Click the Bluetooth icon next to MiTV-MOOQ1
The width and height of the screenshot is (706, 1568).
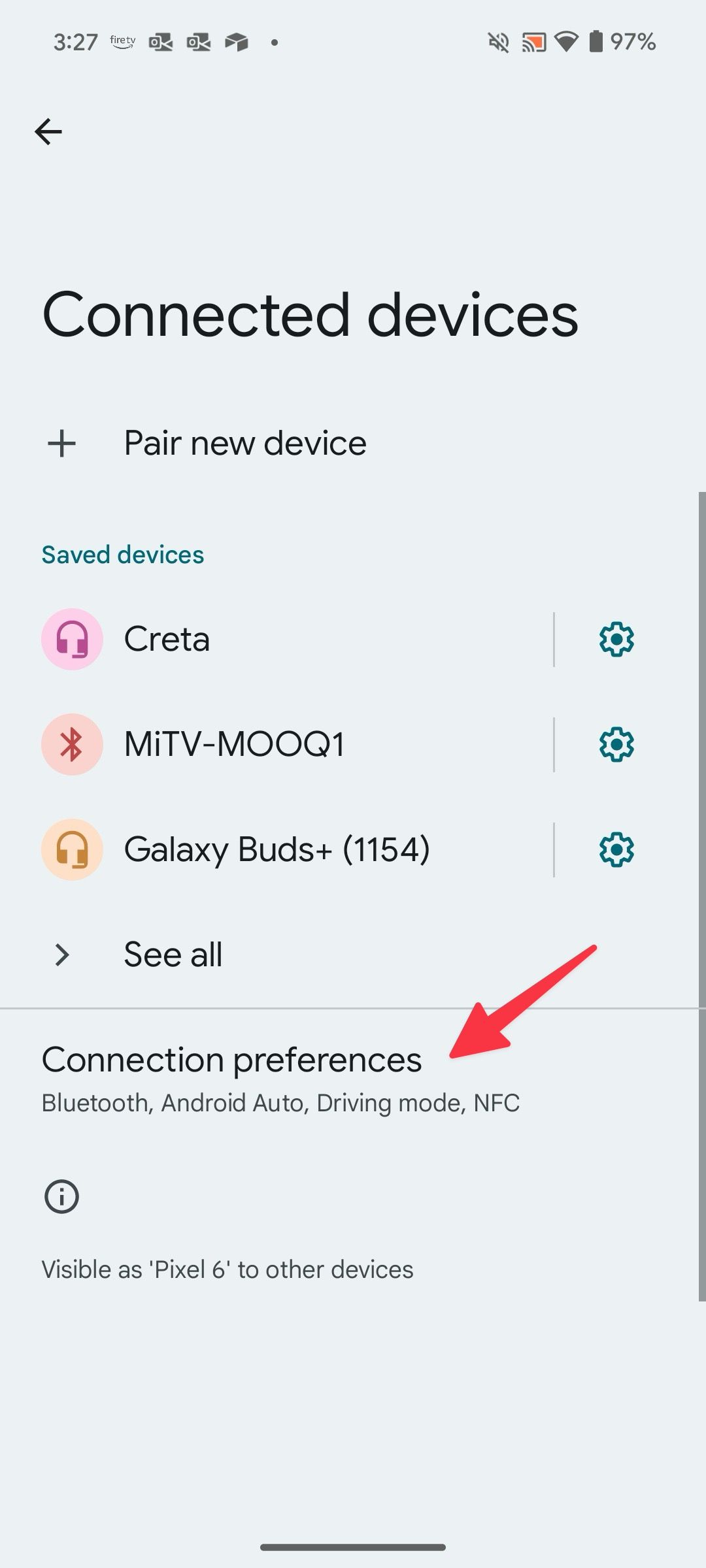pyautogui.click(x=72, y=743)
